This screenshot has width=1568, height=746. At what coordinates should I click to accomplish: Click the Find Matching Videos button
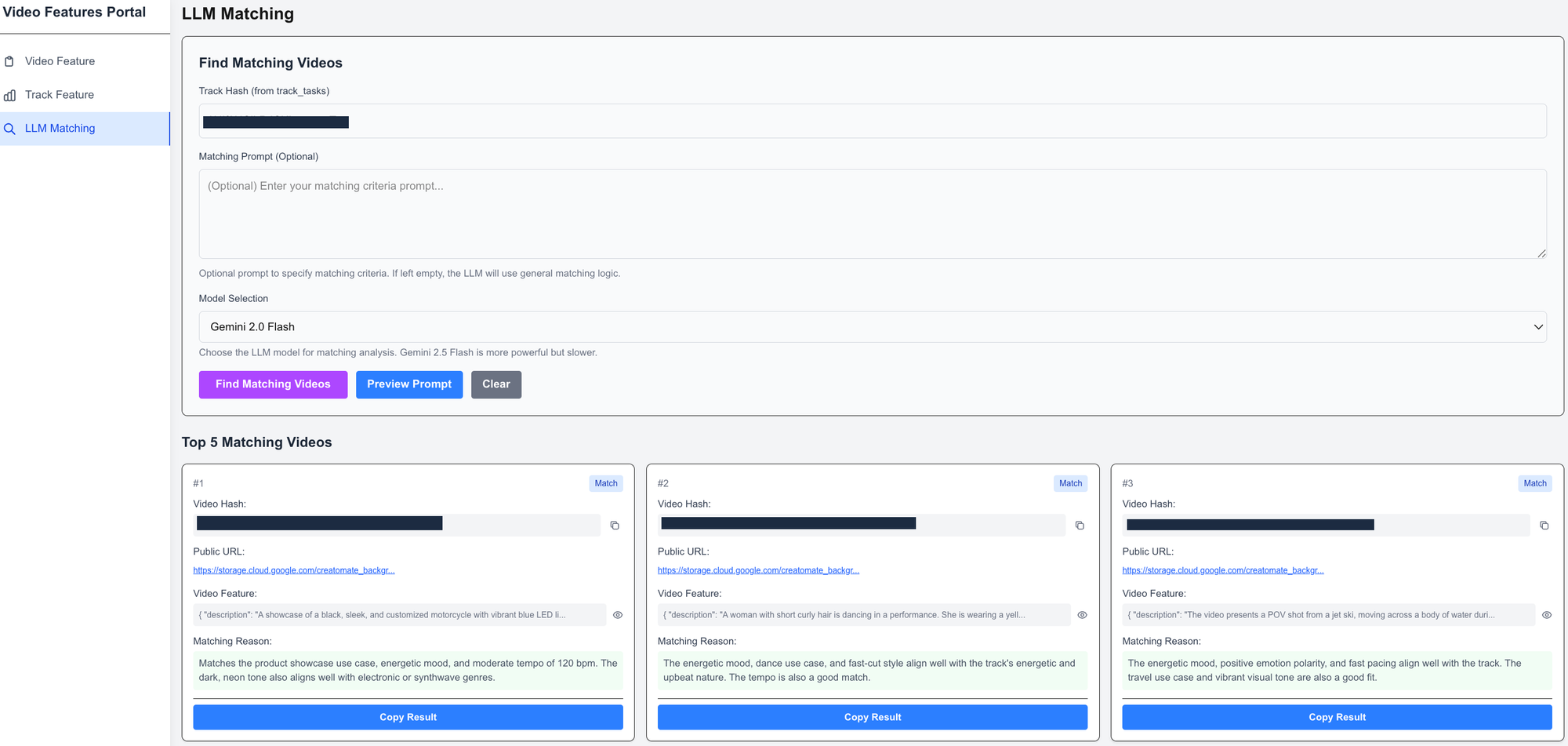[x=273, y=384]
